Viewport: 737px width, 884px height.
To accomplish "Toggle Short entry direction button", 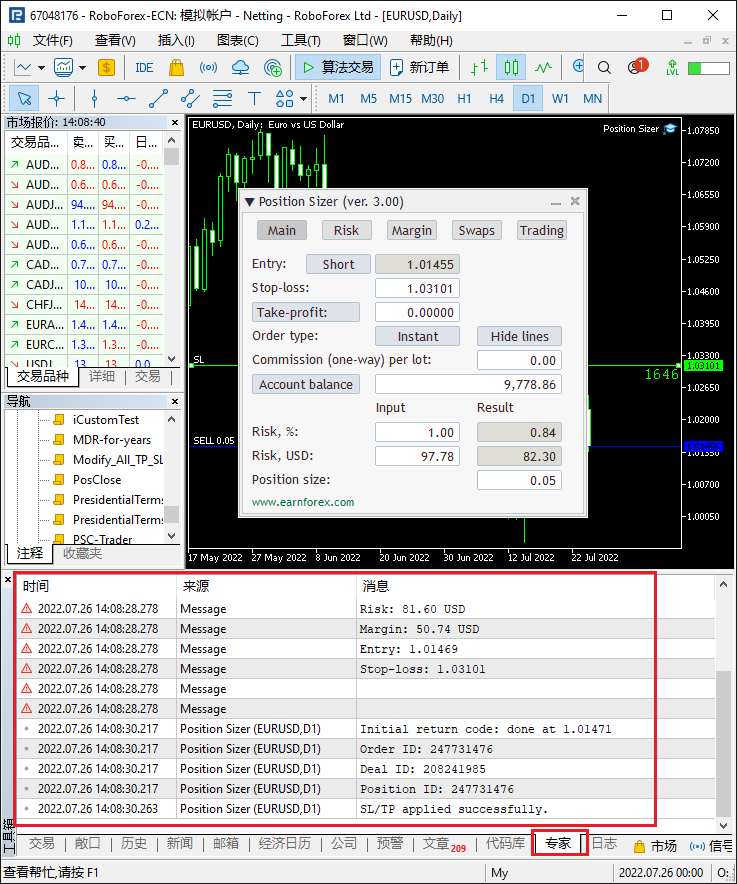I will pos(338,264).
